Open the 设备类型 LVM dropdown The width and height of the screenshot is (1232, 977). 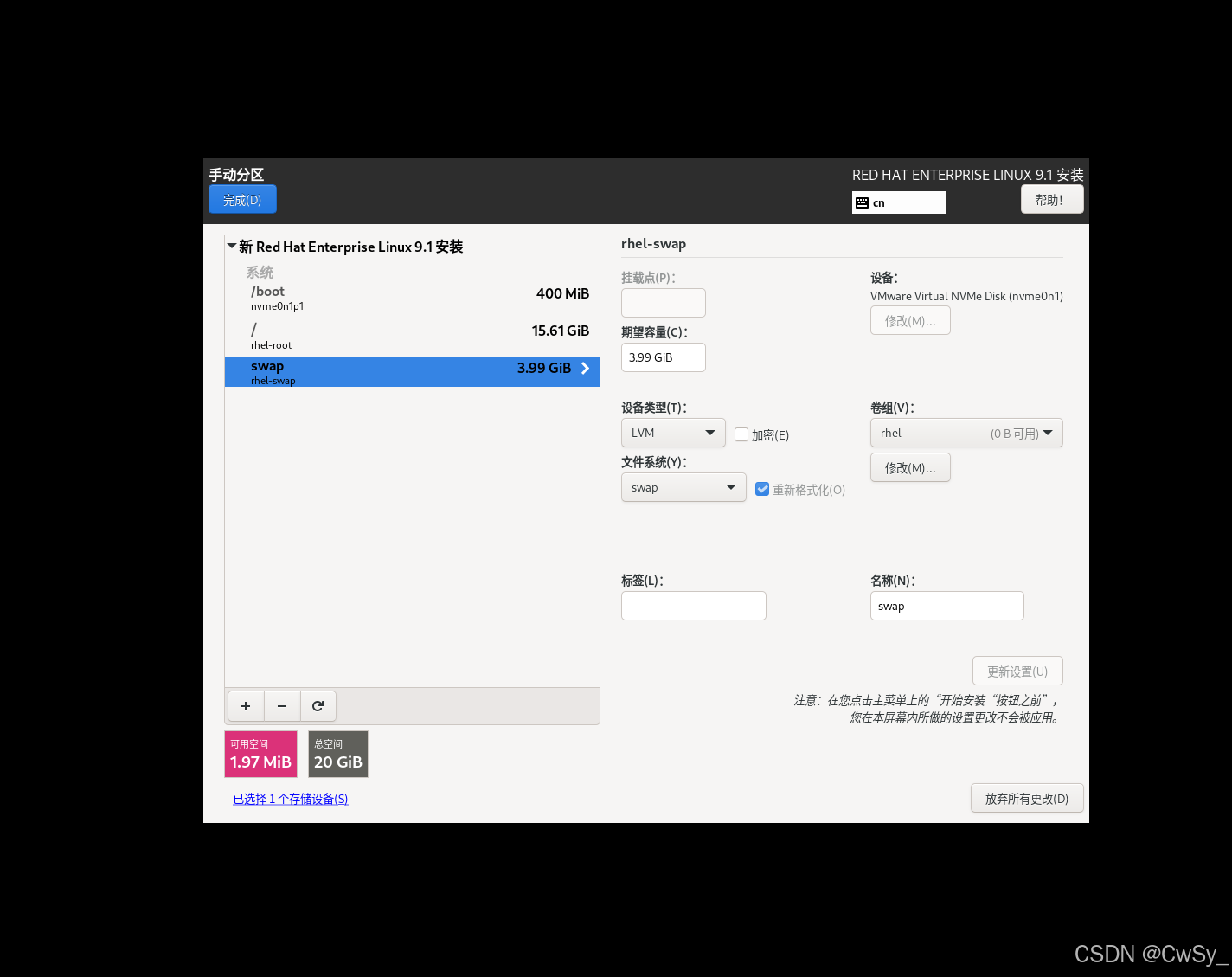pyautogui.click(x=673, y=433)
